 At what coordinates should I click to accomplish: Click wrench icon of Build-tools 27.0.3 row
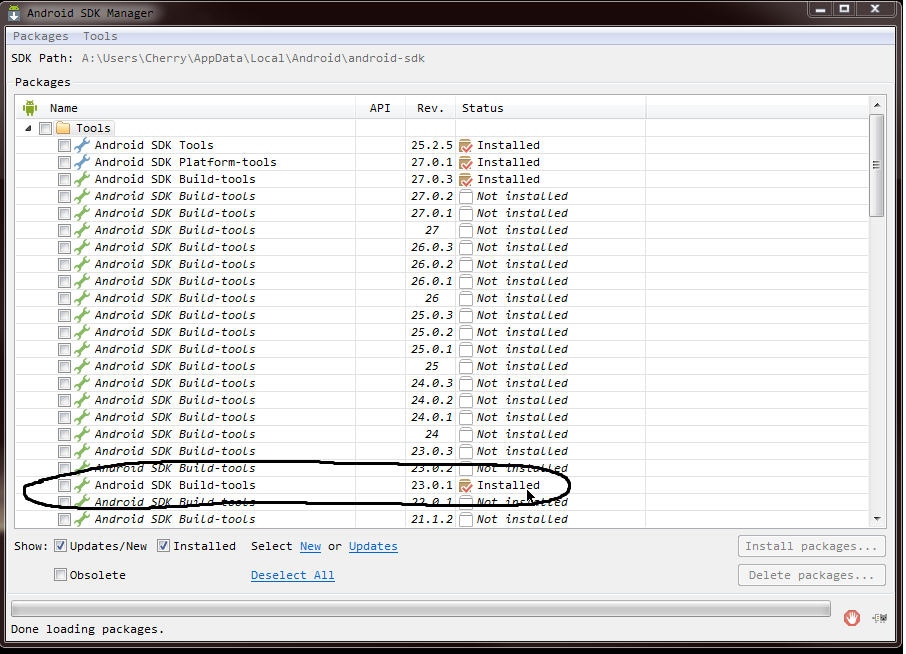(x=82, y=179)
